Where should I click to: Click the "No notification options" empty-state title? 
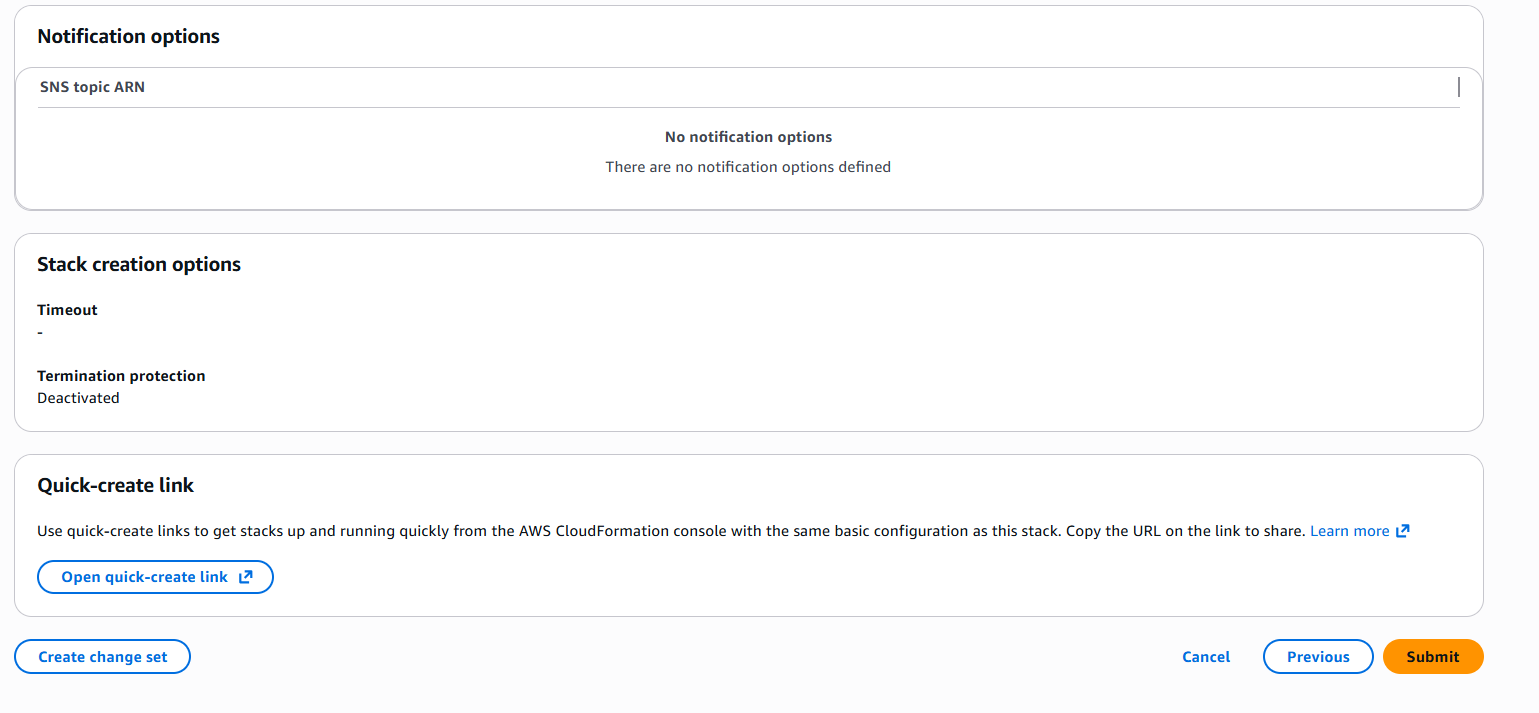coord(748,137)
